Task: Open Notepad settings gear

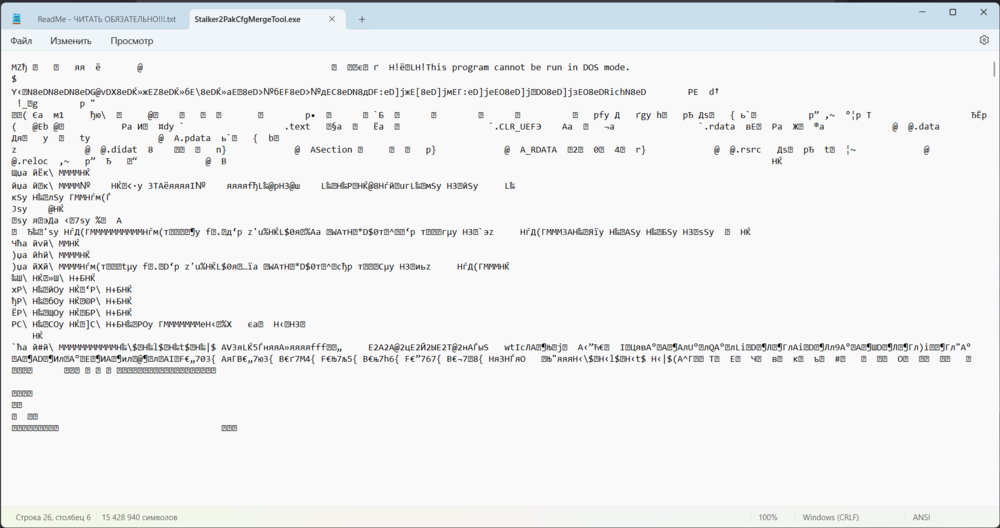Action: point(983,40)
